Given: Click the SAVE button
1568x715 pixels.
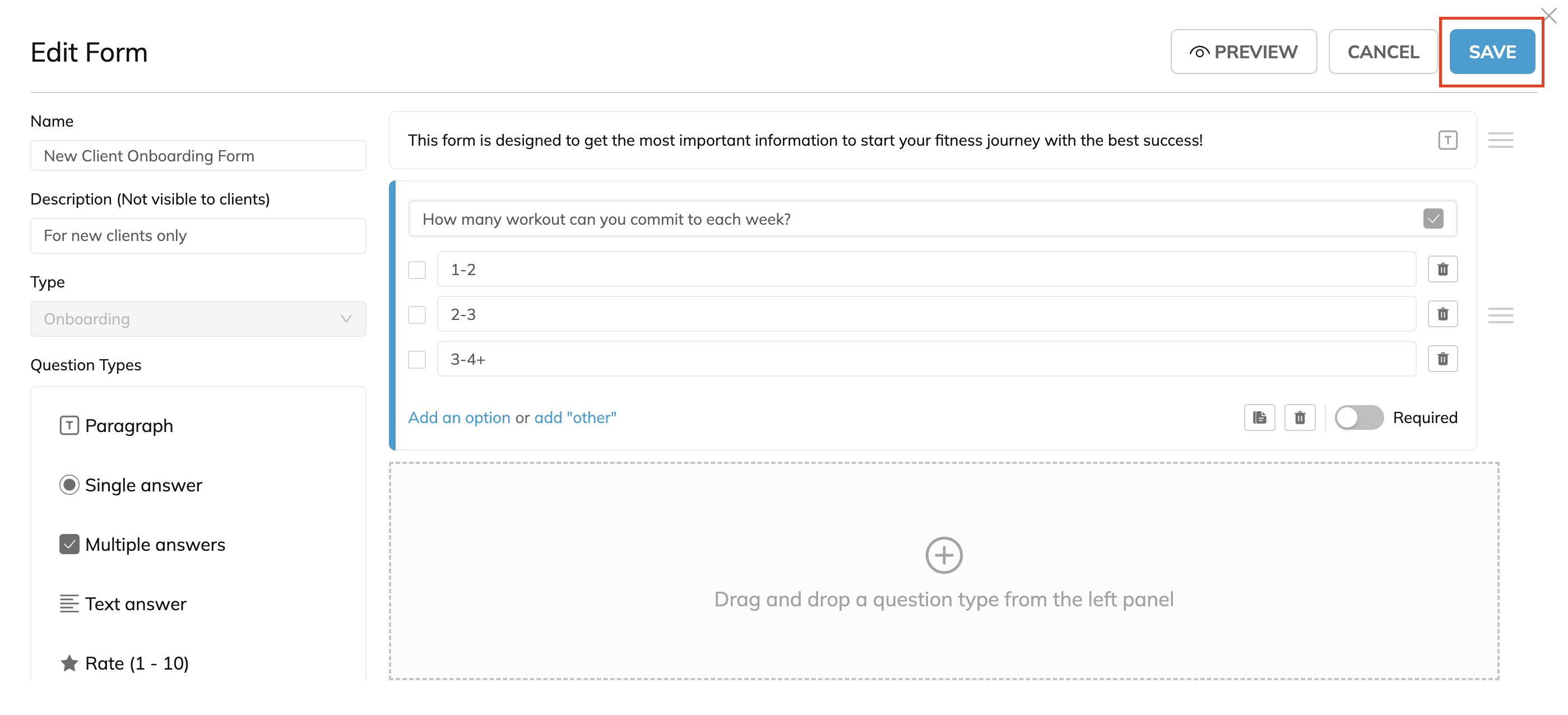Looking at the screenshot, I should (x=1492, y=52).
